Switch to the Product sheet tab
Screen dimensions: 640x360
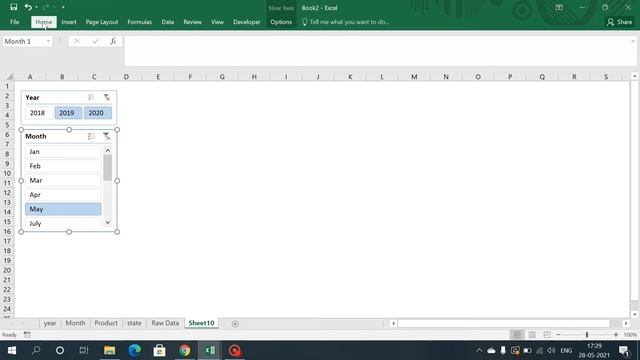point(106,323)
